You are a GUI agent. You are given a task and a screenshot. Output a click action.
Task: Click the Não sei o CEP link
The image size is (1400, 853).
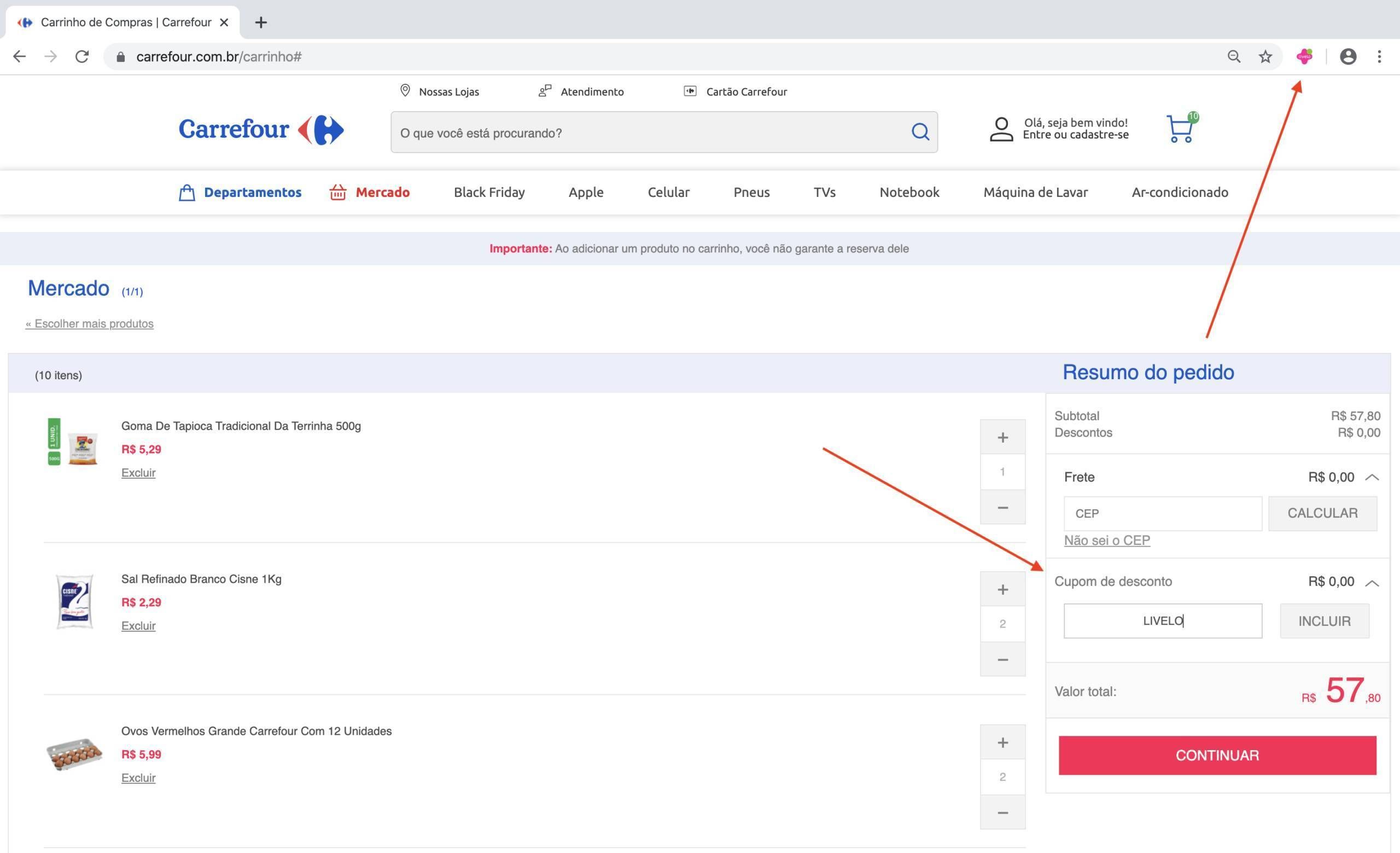click(x=1106, y=541)
